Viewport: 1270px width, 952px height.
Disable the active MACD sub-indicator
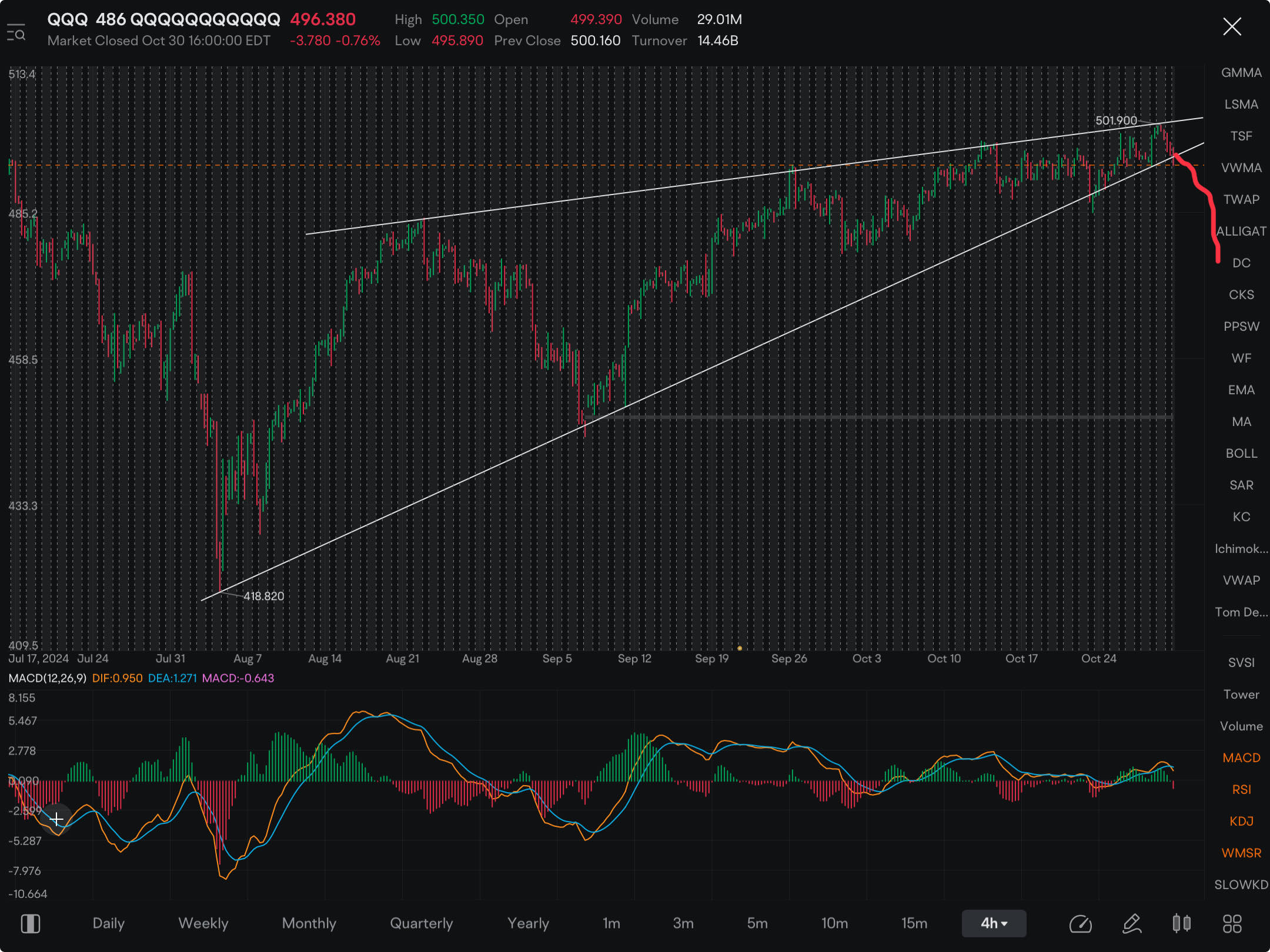(x=1241, y=758)
